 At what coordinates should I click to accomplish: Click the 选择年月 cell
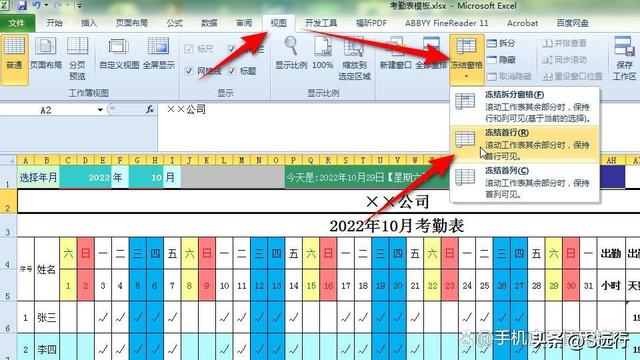click(38, 177)
